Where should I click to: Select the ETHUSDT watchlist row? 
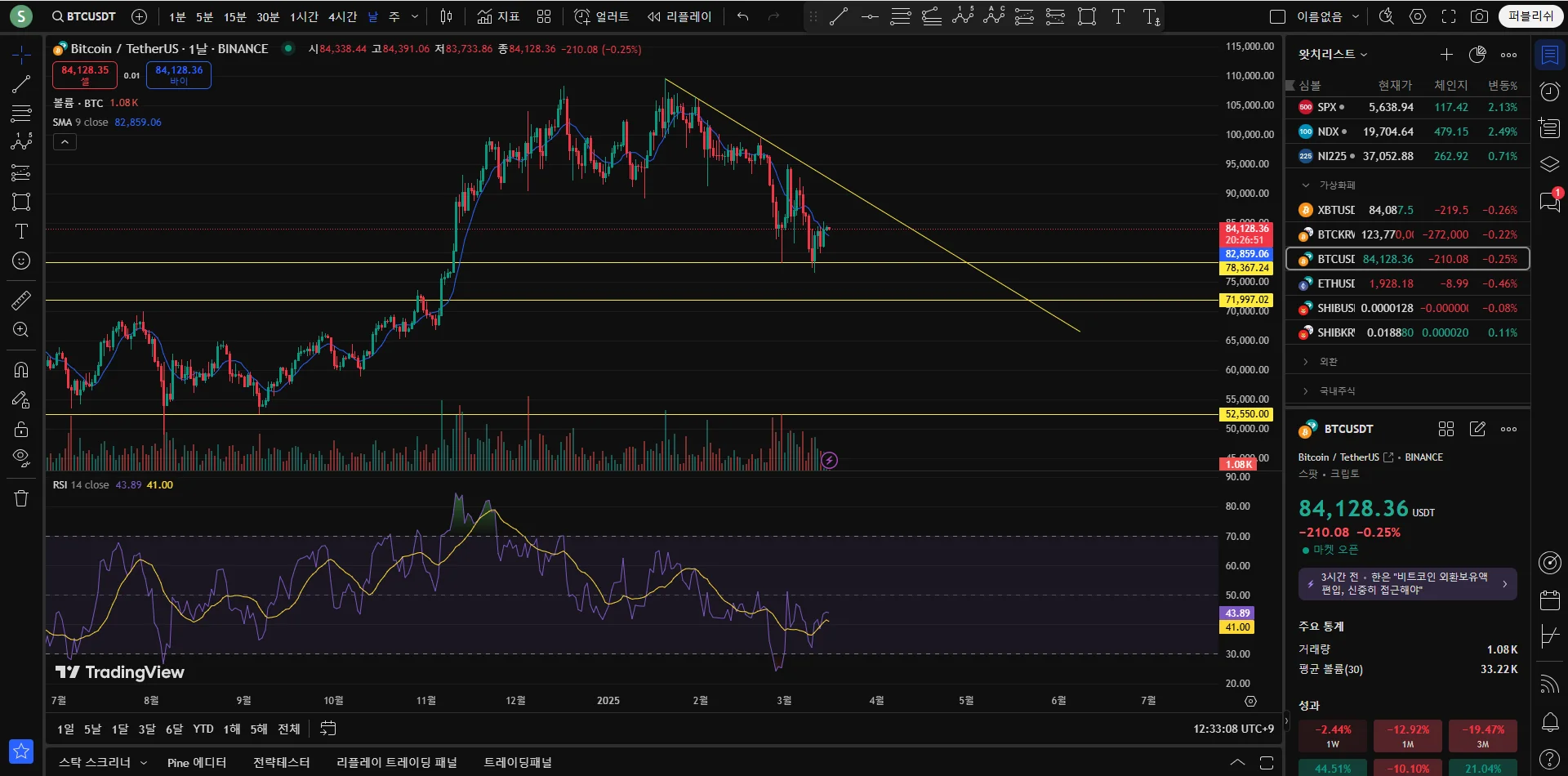point(1408,283)
